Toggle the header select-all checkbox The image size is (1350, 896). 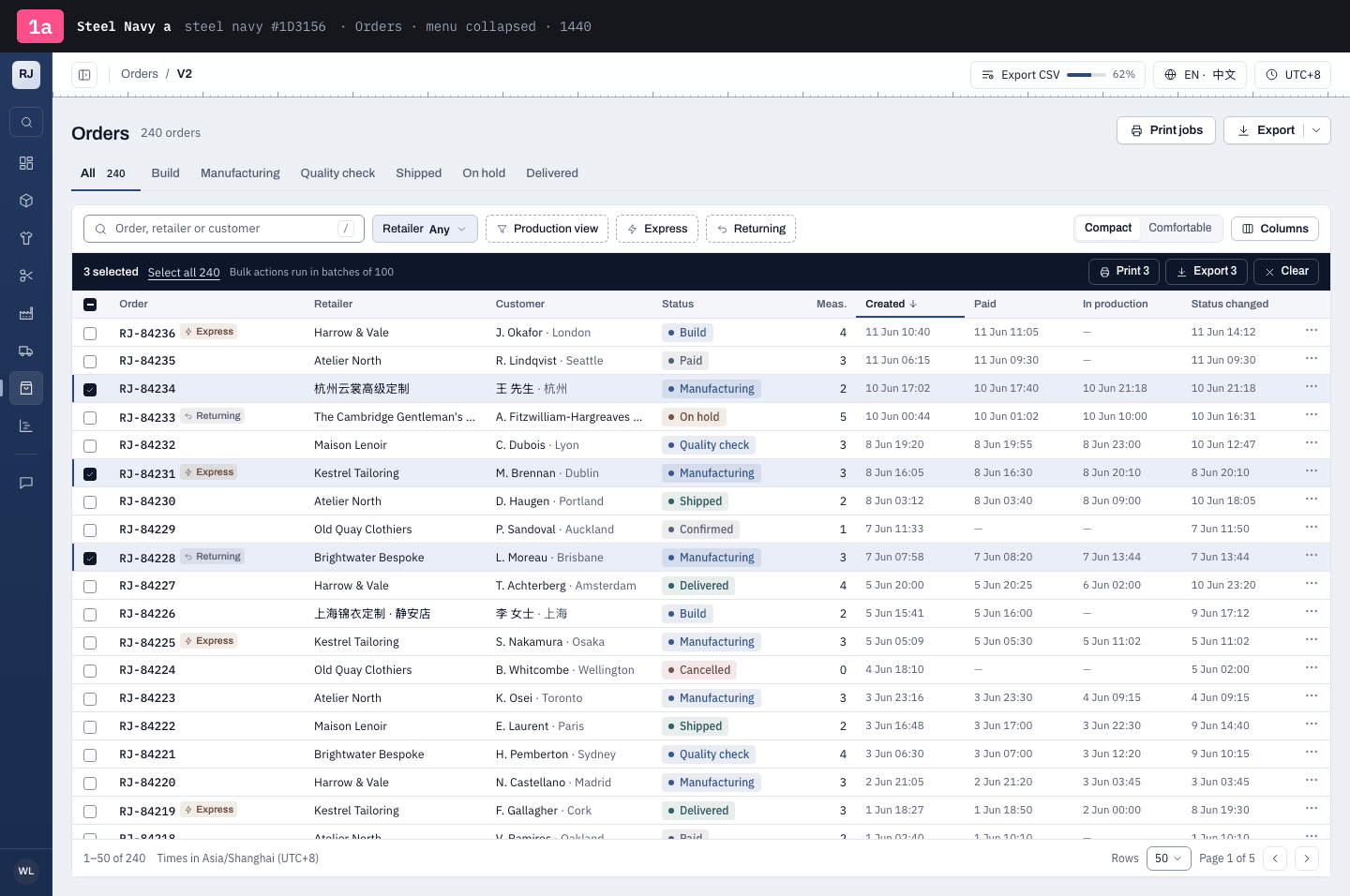point(90,305)
